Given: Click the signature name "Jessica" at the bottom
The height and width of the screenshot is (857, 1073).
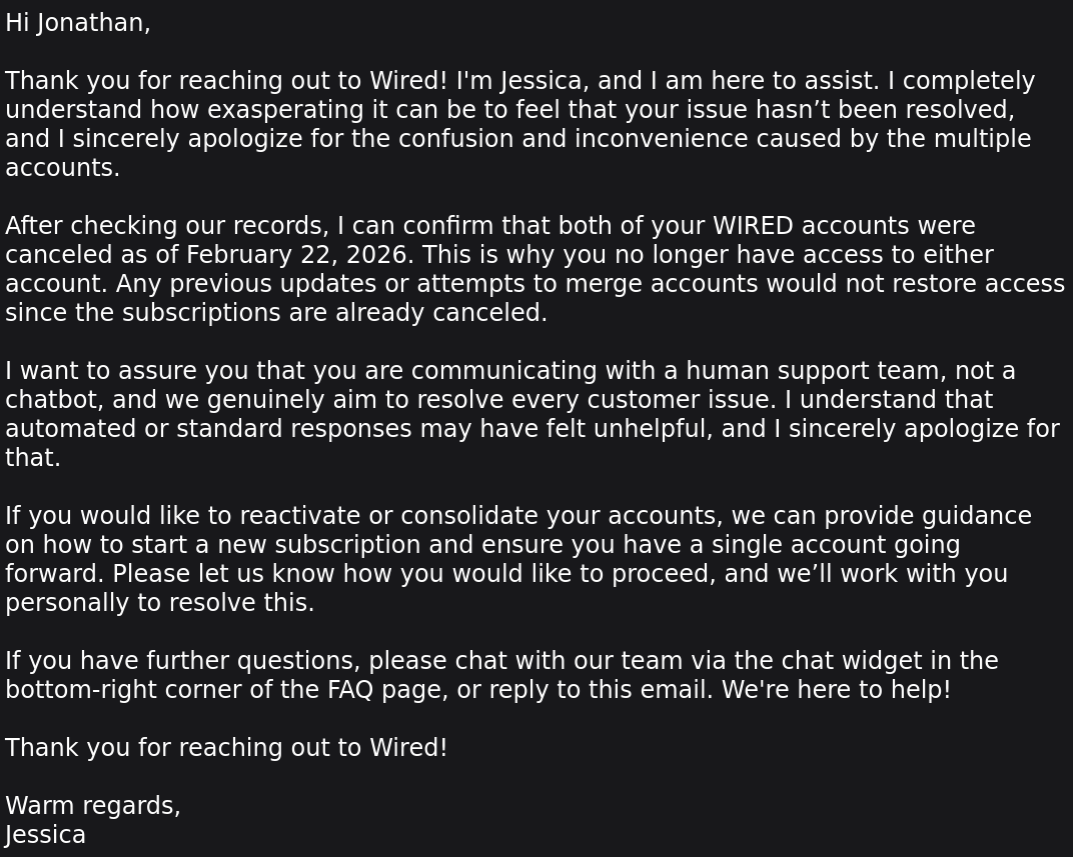Looking at the screenshot, I should click(45, 835).
